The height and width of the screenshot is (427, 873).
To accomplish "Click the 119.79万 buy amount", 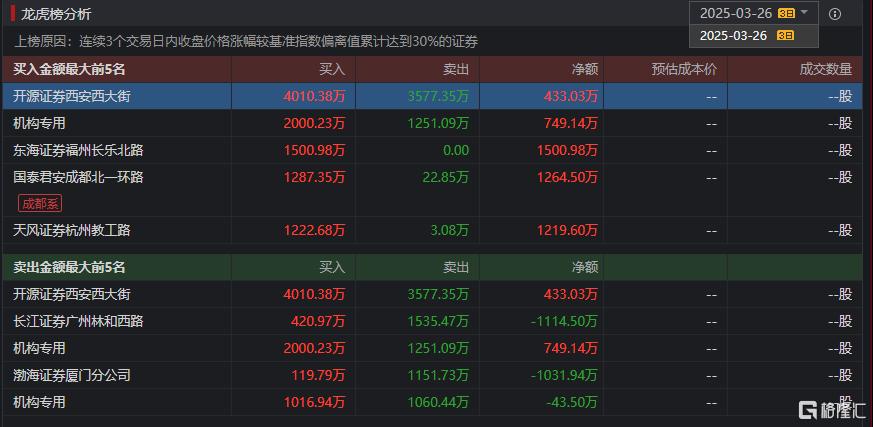I will point(318,375).
